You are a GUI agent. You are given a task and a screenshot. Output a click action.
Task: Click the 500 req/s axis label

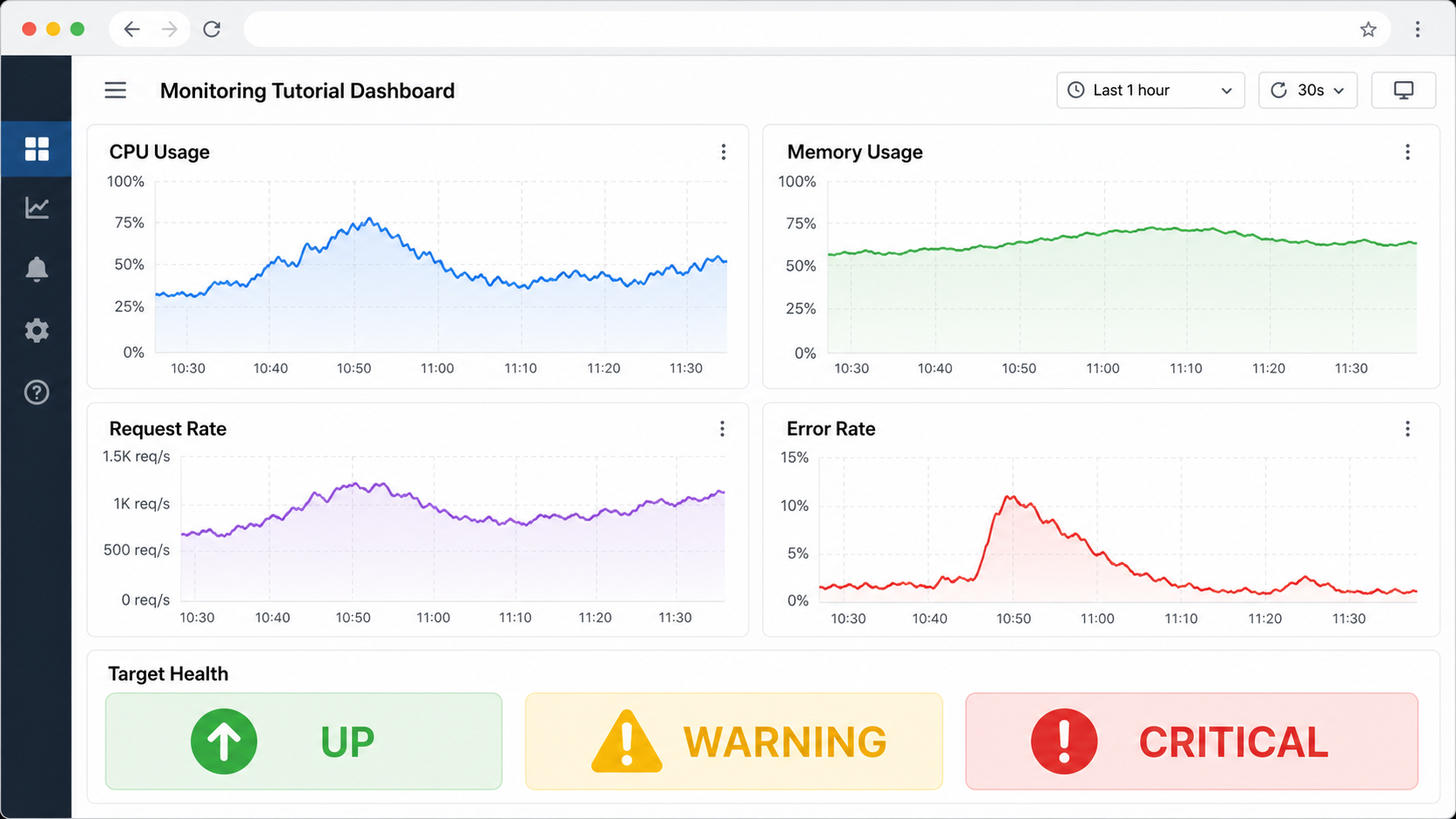[137, 550]
